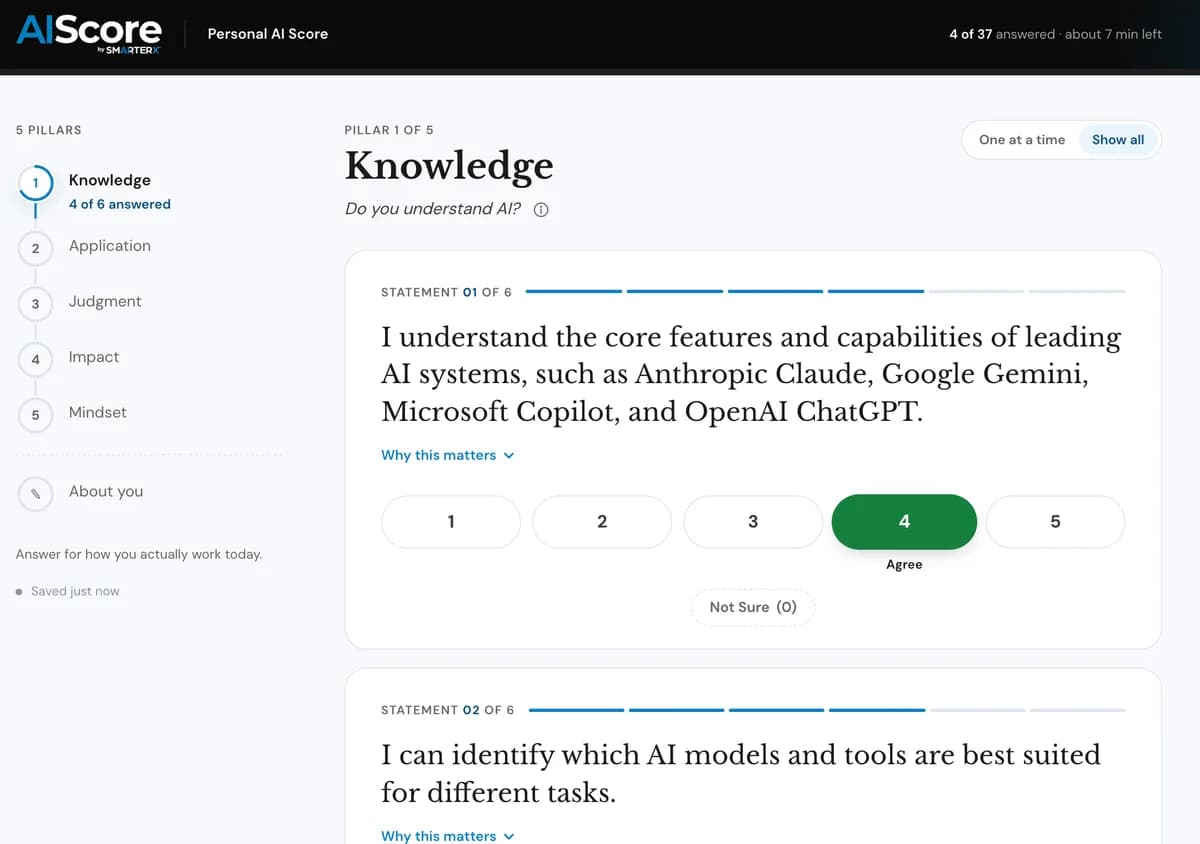Click the 'Saved just now' status
Image resolution: width=1200 pixels, height=844 pixels.
coord(75,591)
